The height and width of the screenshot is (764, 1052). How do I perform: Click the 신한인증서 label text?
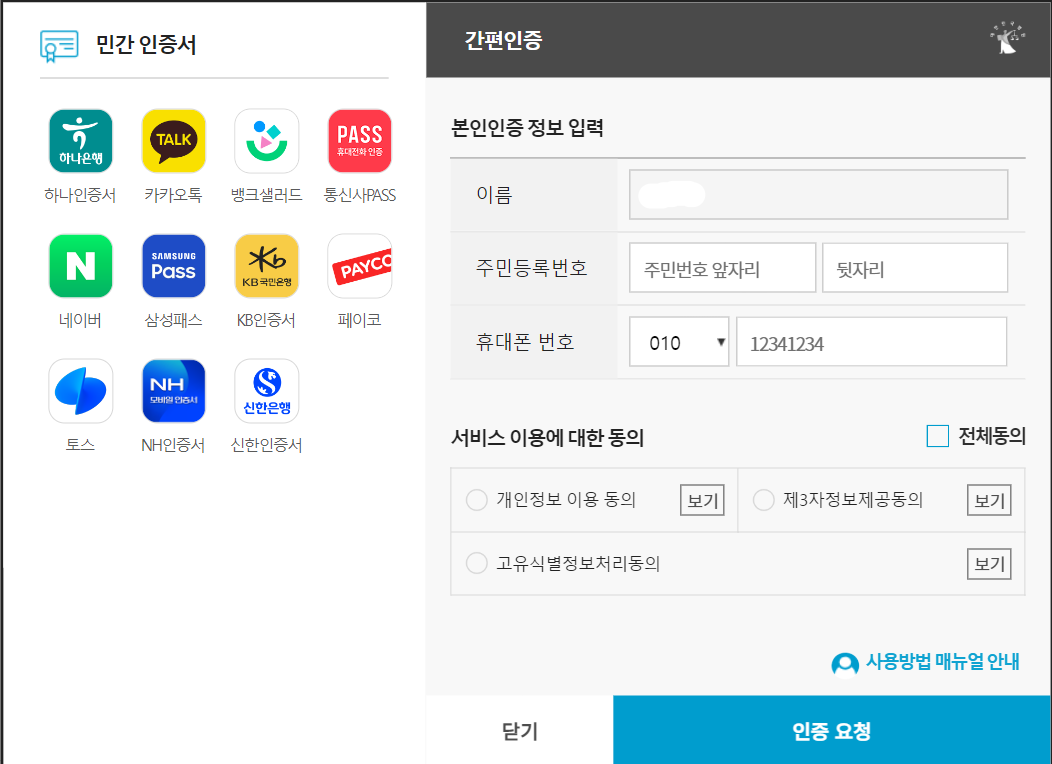pos(266,445)
